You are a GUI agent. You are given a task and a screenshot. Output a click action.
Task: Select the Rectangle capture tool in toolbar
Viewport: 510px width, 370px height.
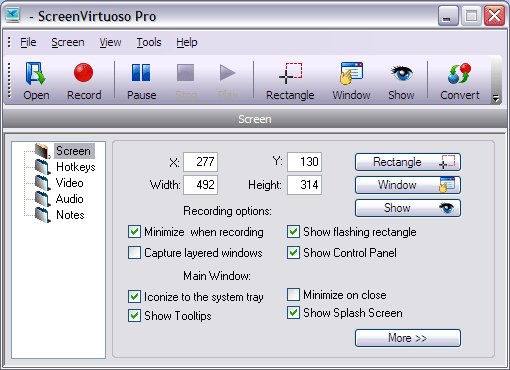tap(290, 81)
